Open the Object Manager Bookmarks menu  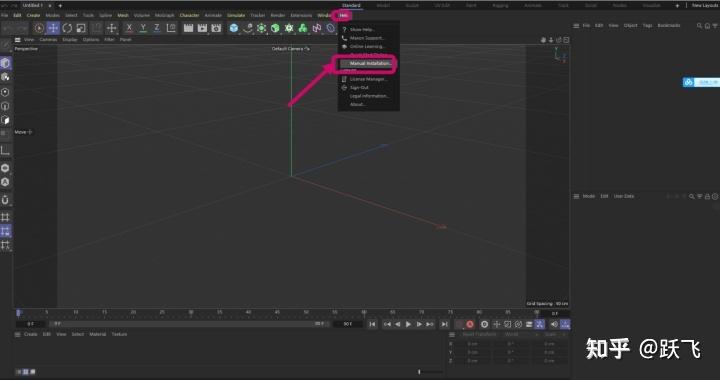669,25
